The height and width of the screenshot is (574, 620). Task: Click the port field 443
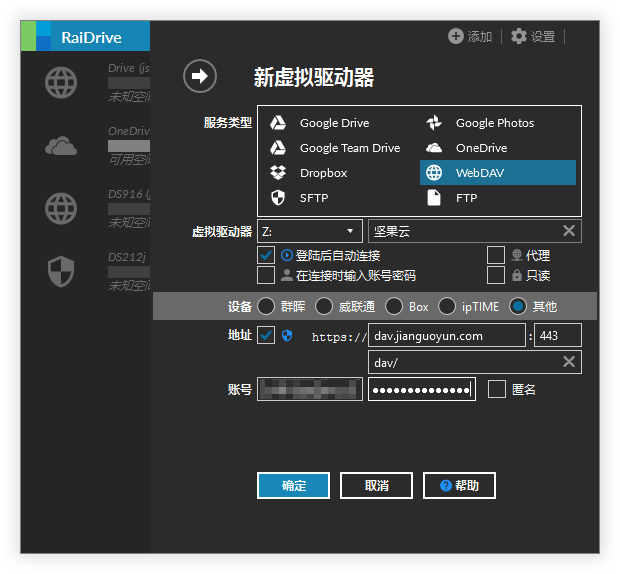(x=558, y=335)
